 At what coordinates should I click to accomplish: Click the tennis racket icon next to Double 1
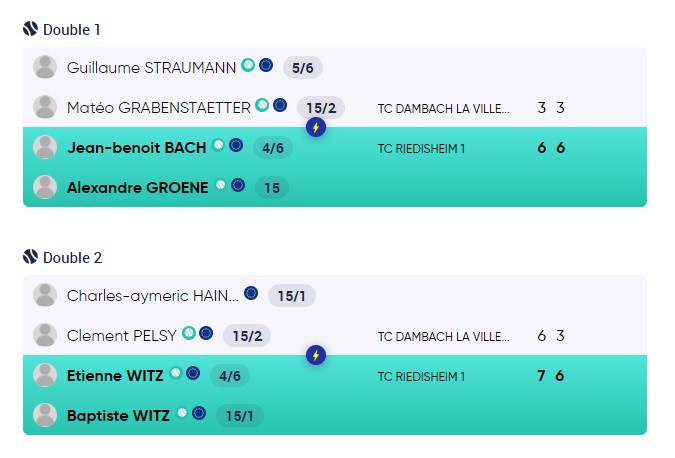tap(31, 29)
